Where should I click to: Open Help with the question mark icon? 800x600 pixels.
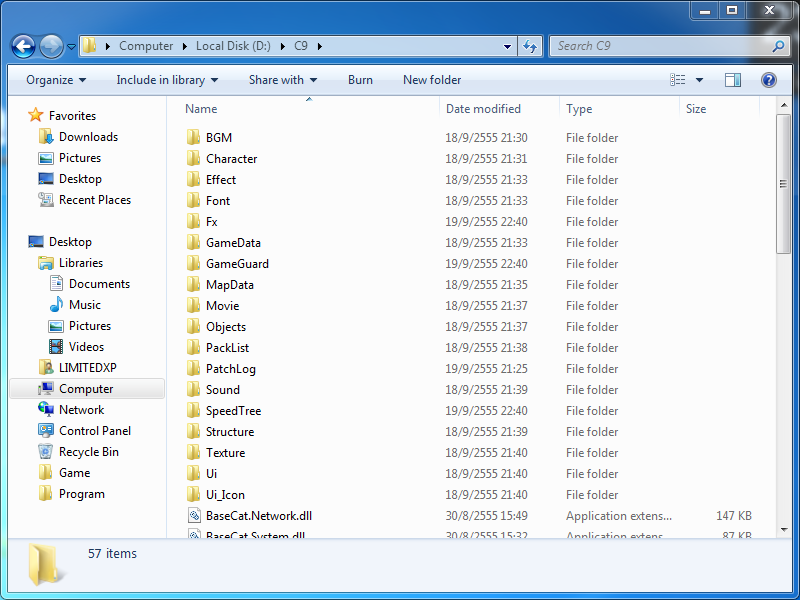pos(768,80)
